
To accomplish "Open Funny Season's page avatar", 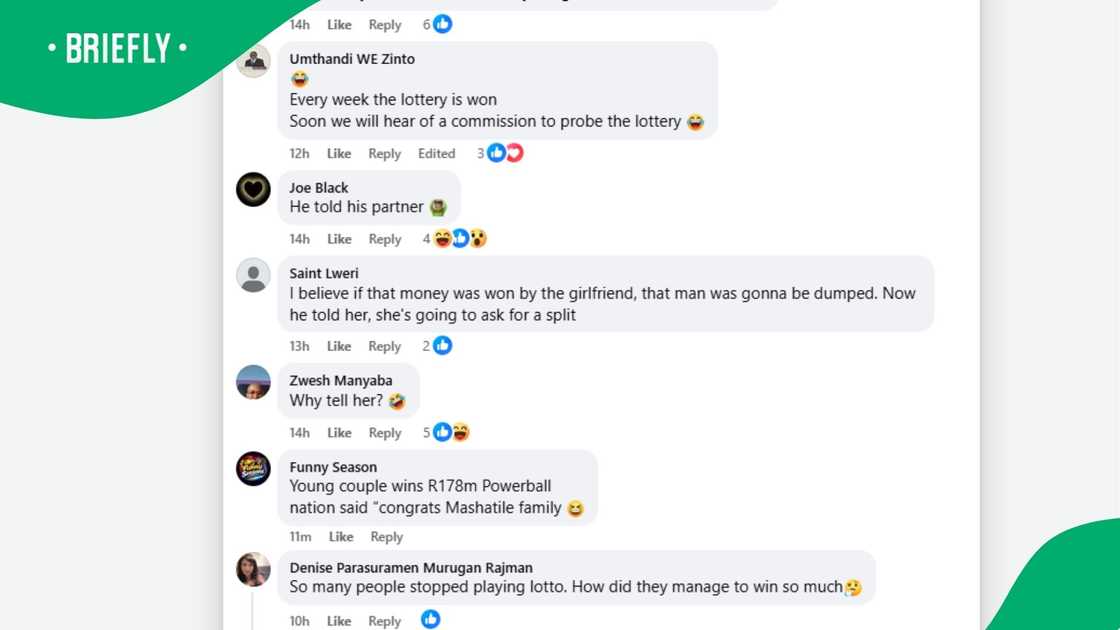I will [x=254, y=469].
